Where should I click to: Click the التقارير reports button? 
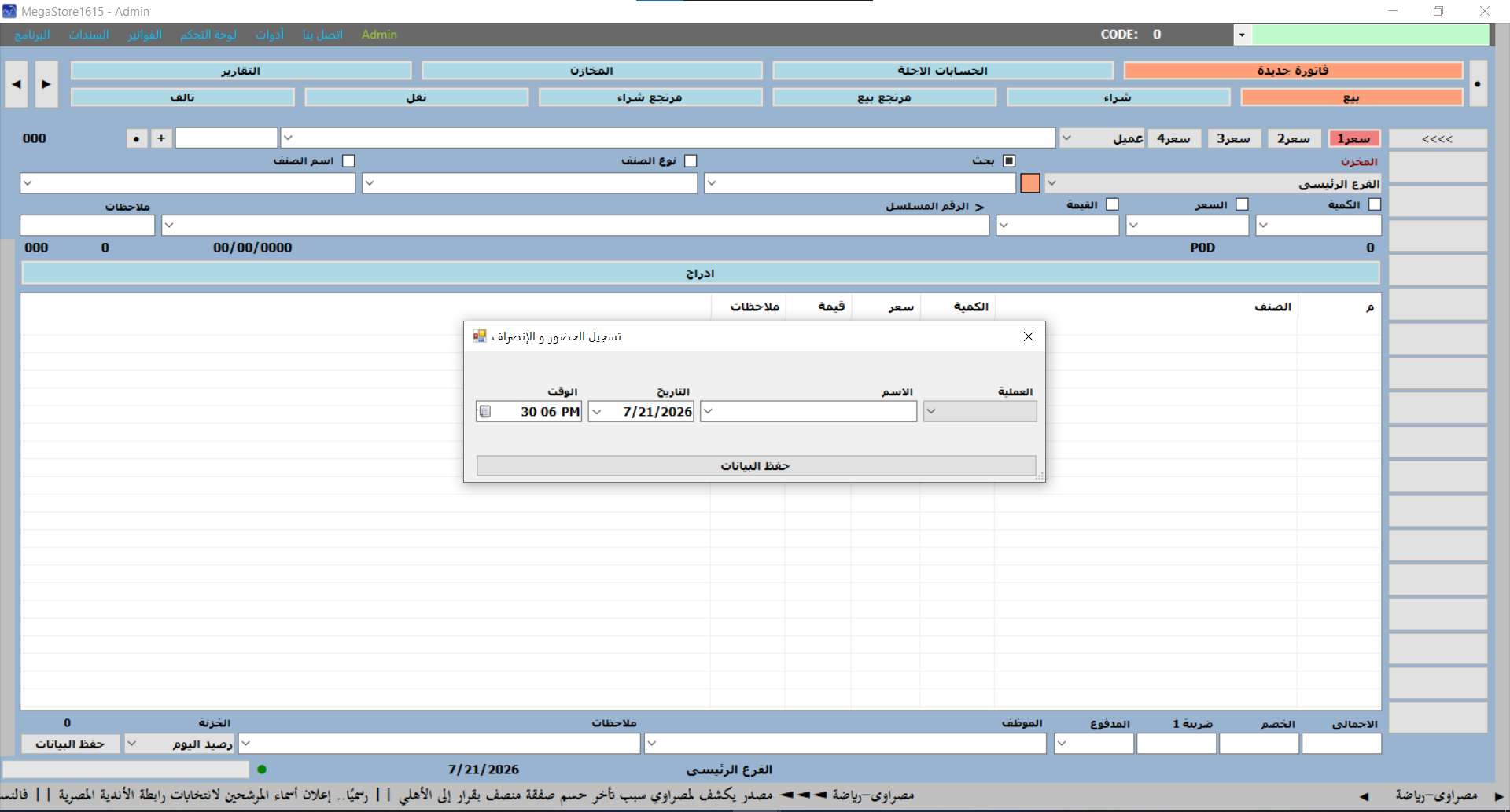click(x=241, y=71)
